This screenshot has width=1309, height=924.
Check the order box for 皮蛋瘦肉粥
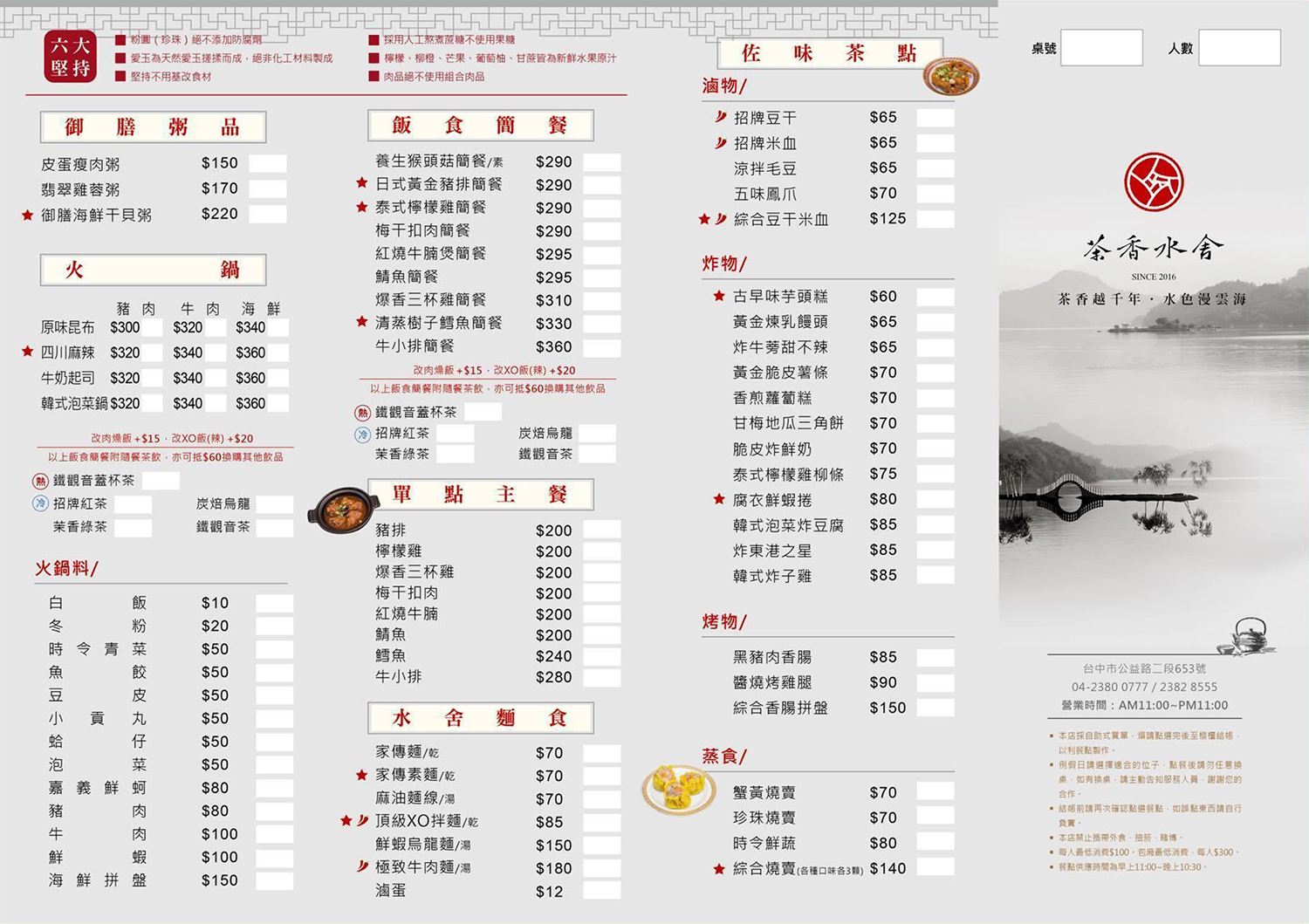point(267,163)
